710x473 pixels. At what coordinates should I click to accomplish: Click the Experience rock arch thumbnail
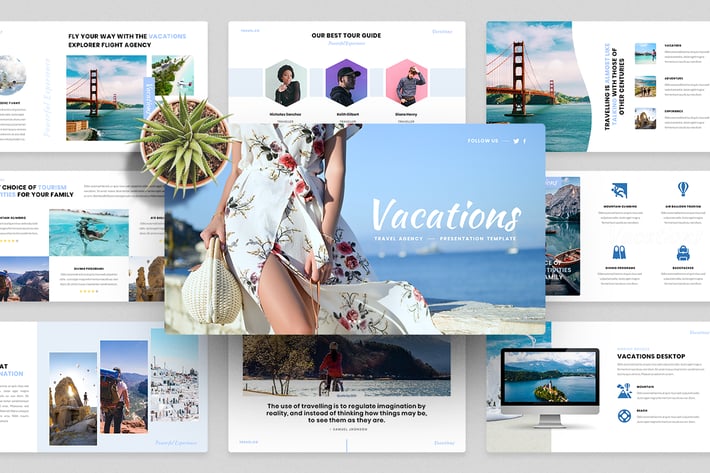point(645,119)
